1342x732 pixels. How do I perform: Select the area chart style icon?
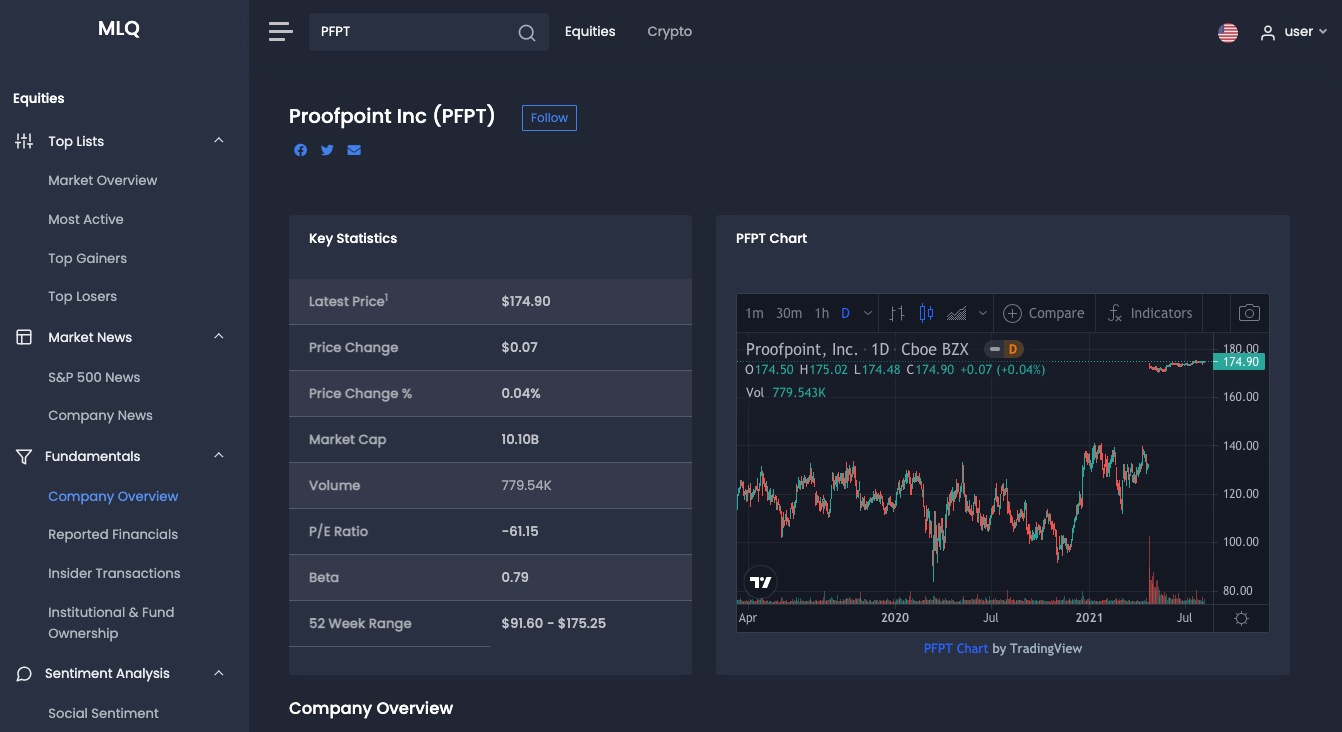pos(957,313)
